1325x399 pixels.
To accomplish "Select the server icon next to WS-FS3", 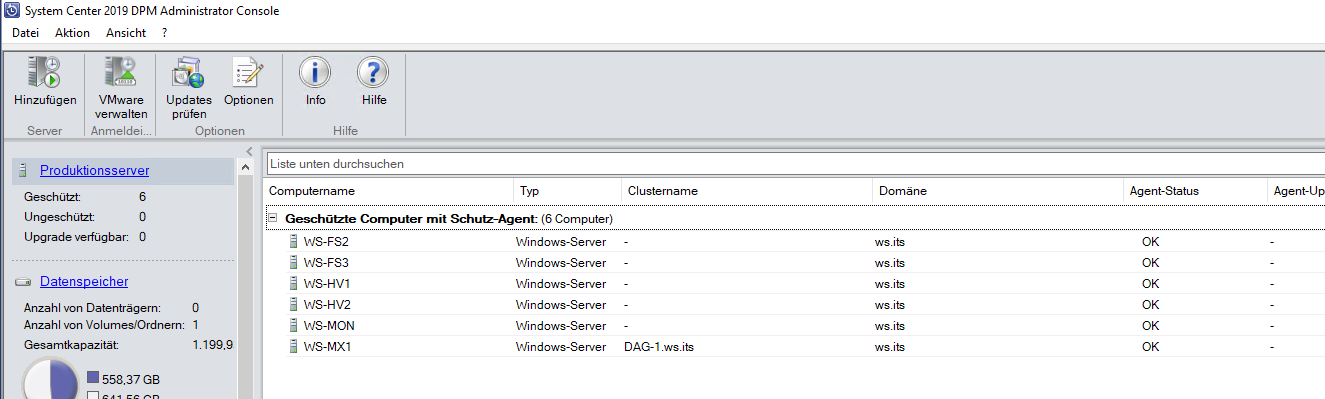I will click(x=293, y=263).
